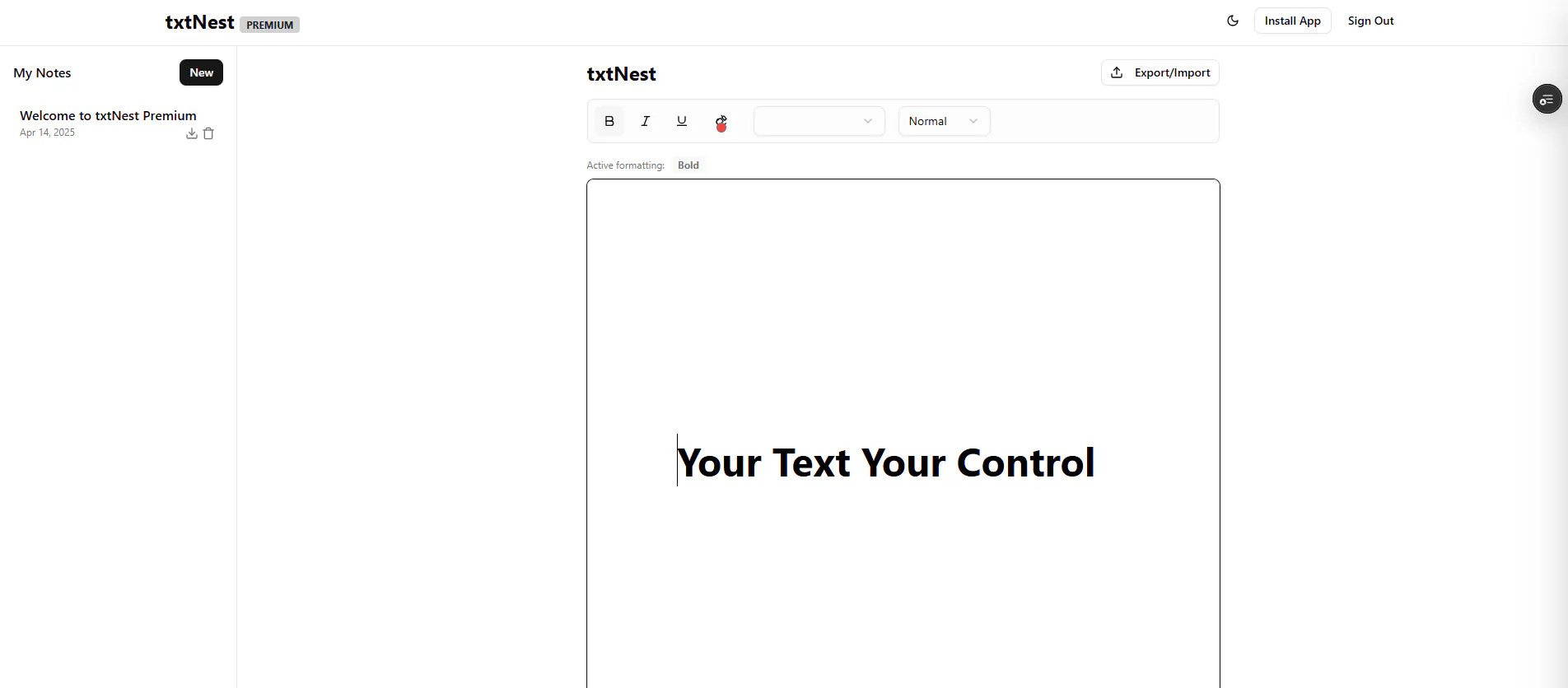Click the Bold active formatting tag

click(x=688, y=165)
